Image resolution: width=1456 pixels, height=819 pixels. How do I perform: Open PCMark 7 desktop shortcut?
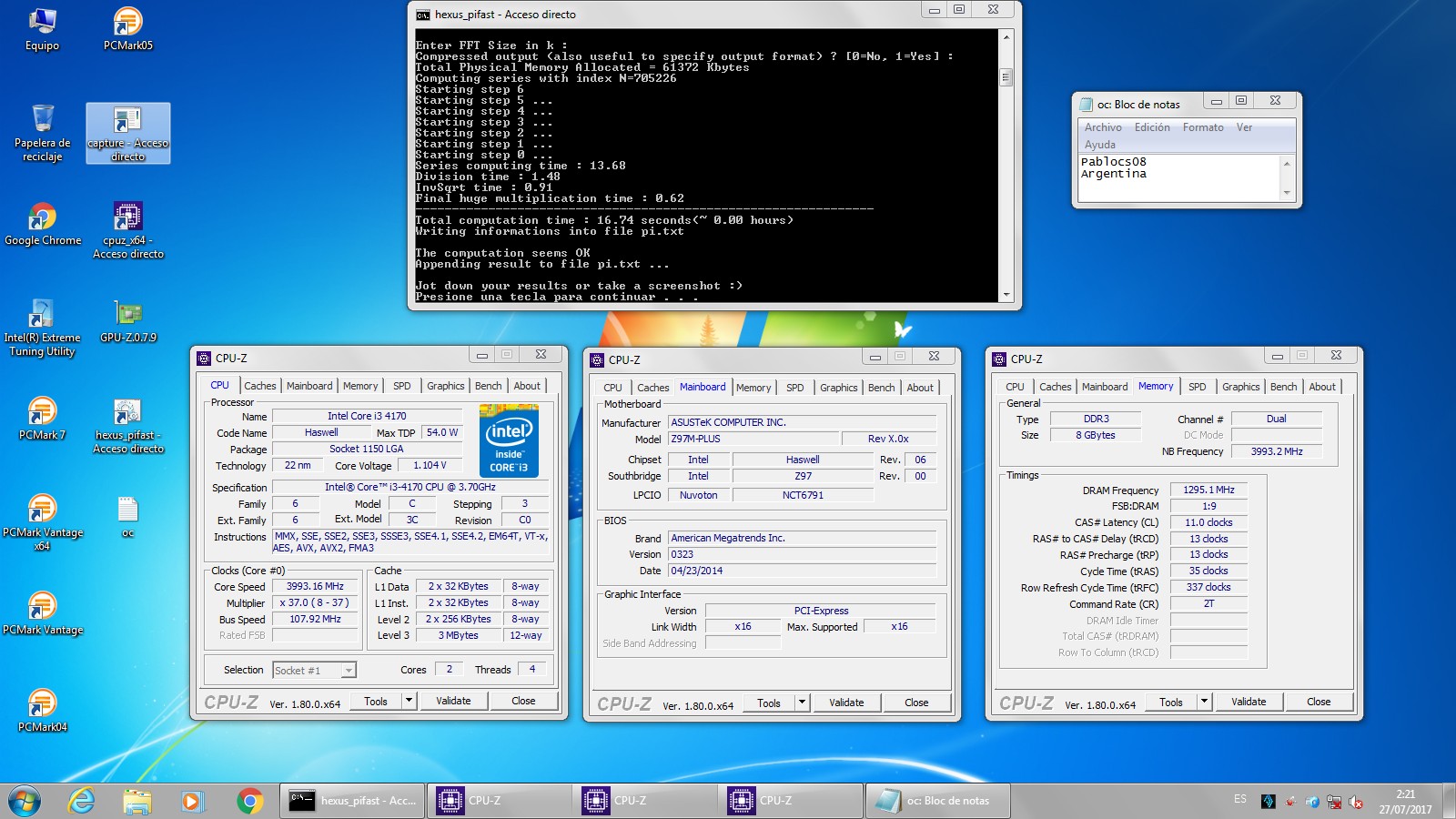pyautogui.click(x=42, y=420)
